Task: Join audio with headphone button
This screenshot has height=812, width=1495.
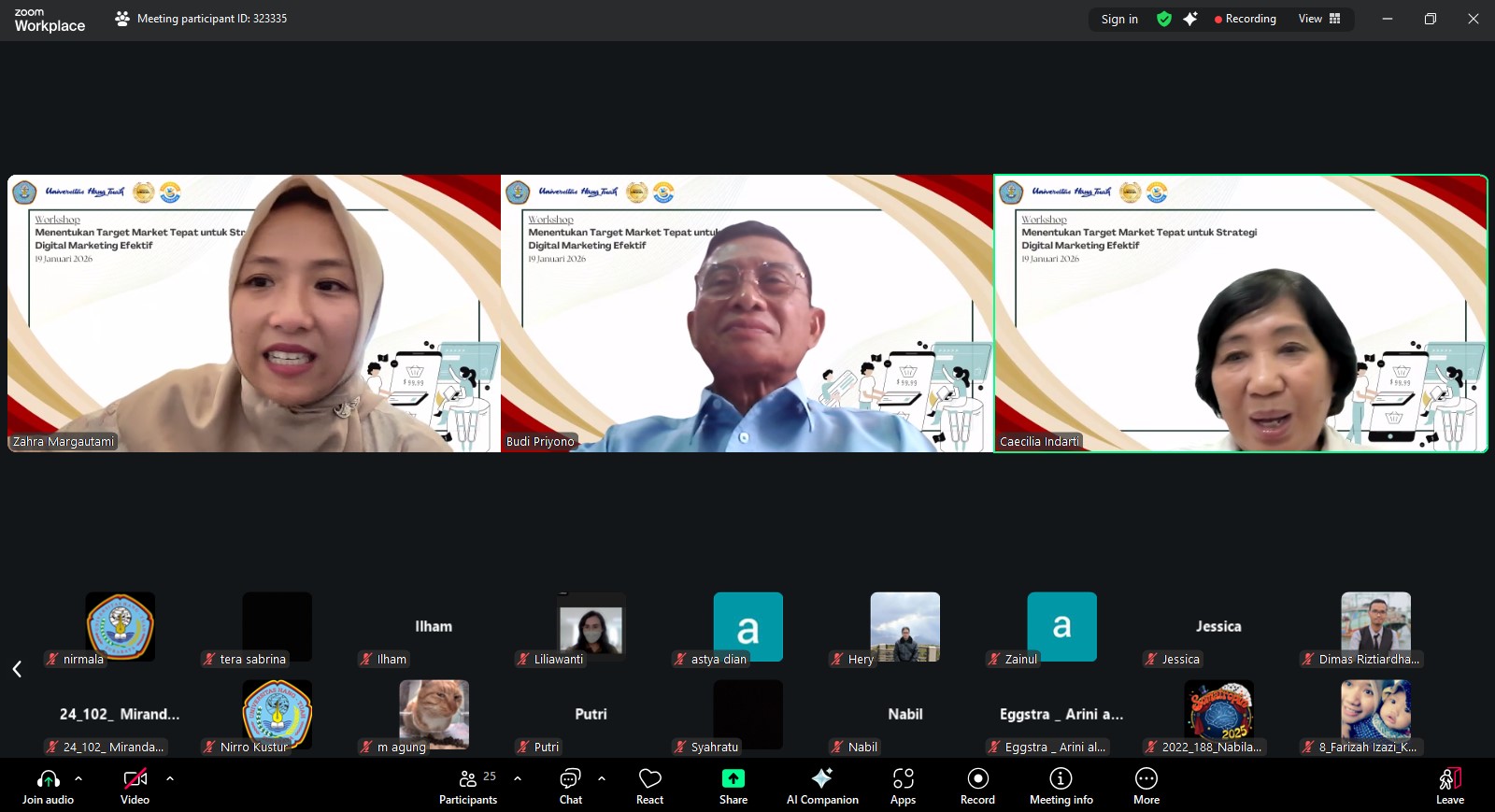Action: 48,786
